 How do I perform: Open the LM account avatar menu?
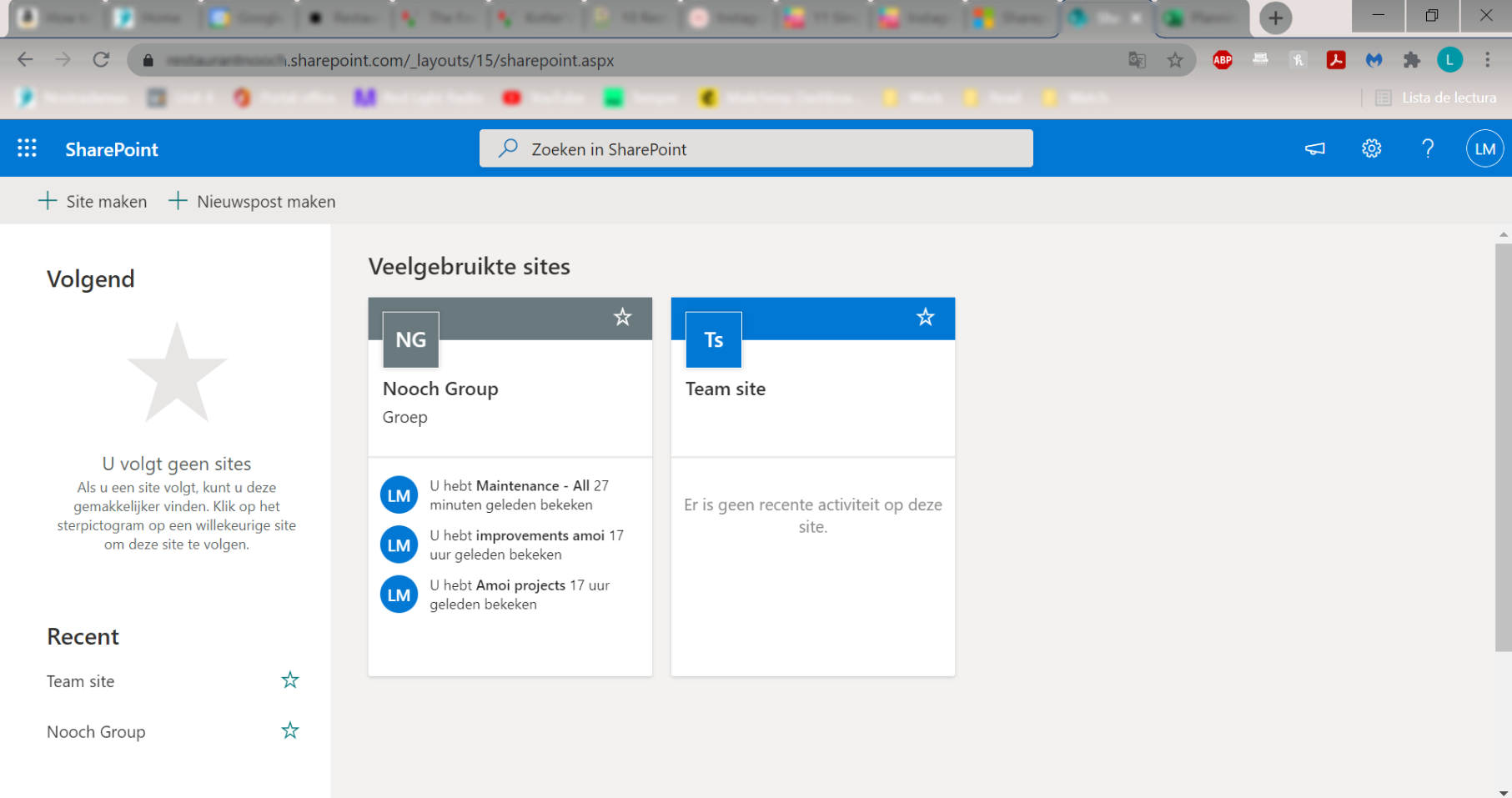1484,148
